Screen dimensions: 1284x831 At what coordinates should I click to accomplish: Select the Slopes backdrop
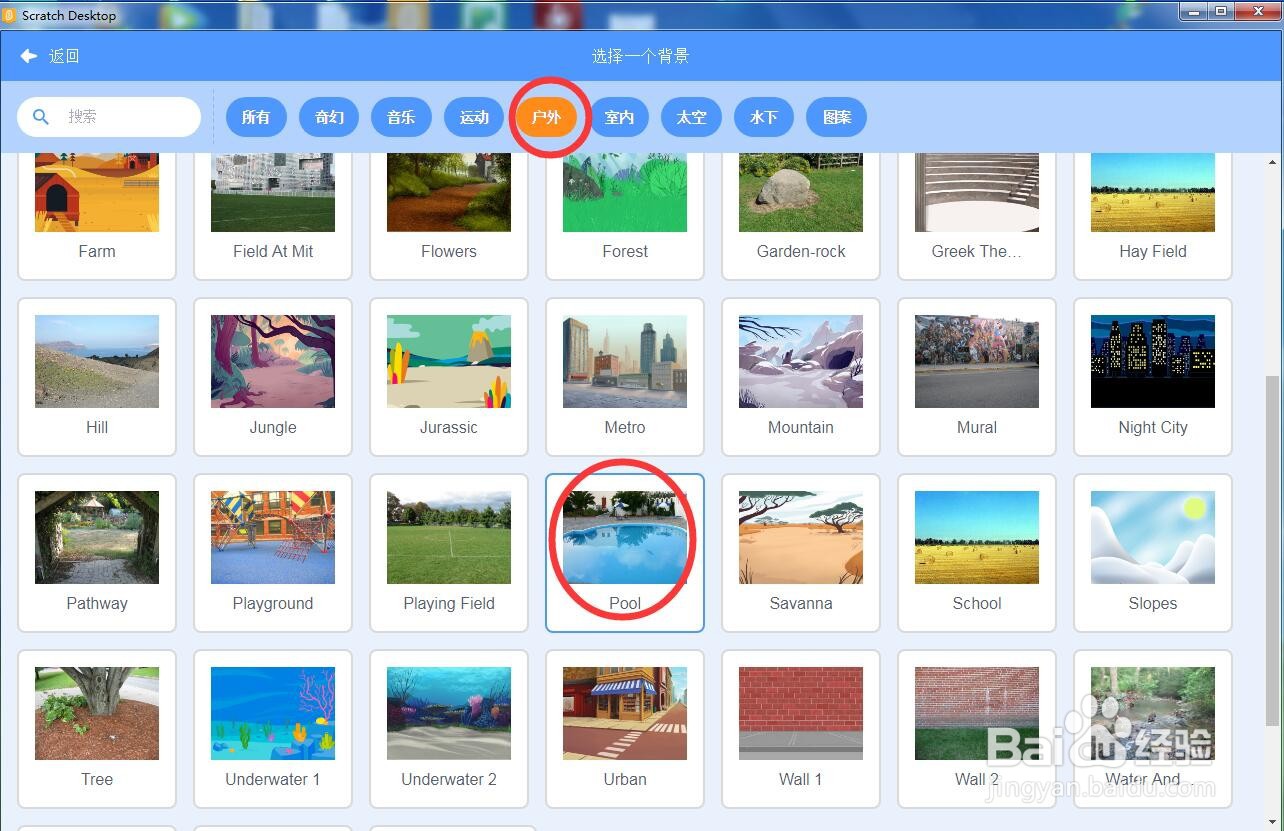click(1153, 553)
